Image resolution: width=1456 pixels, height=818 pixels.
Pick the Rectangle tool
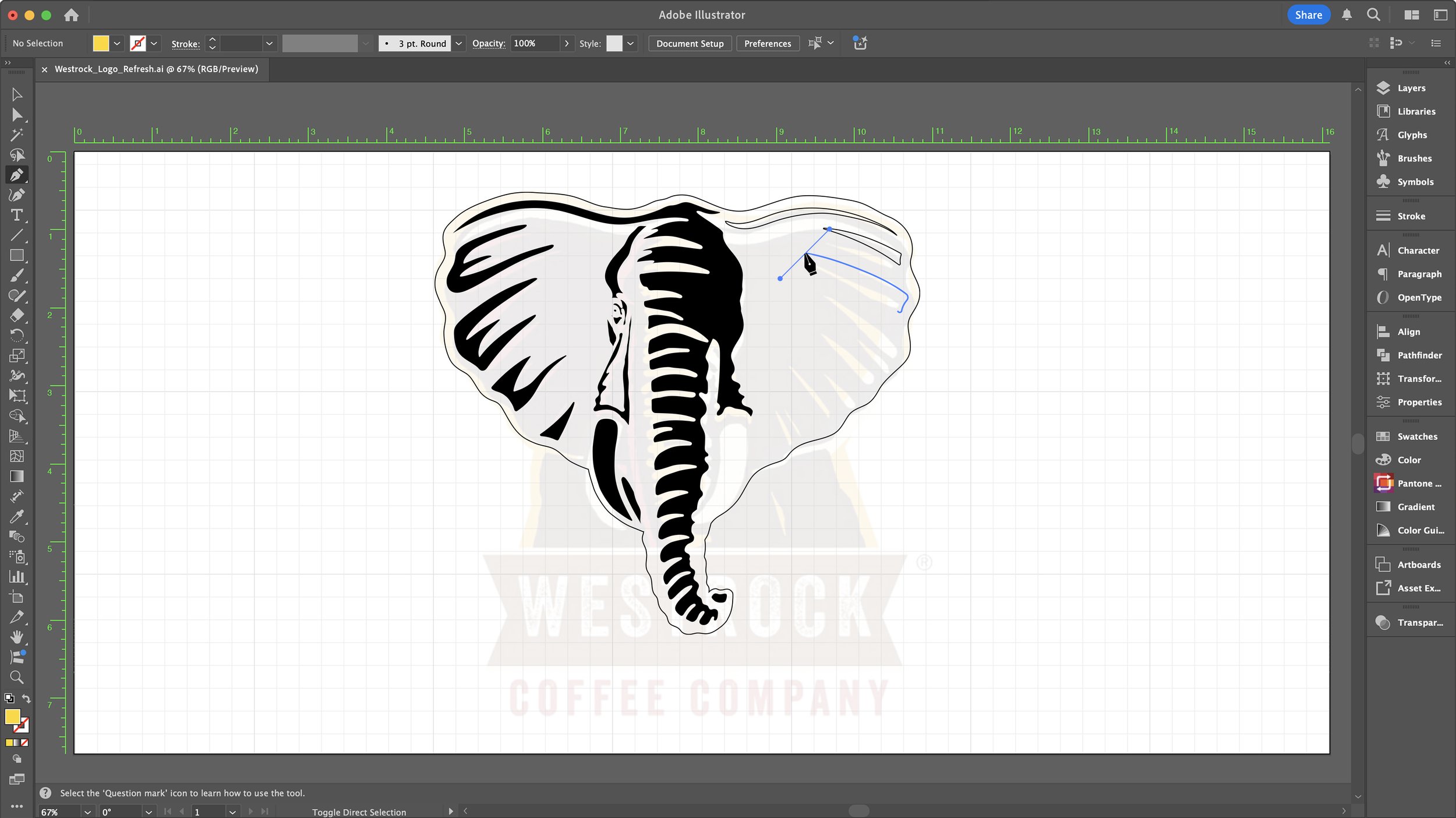(17, 255)
